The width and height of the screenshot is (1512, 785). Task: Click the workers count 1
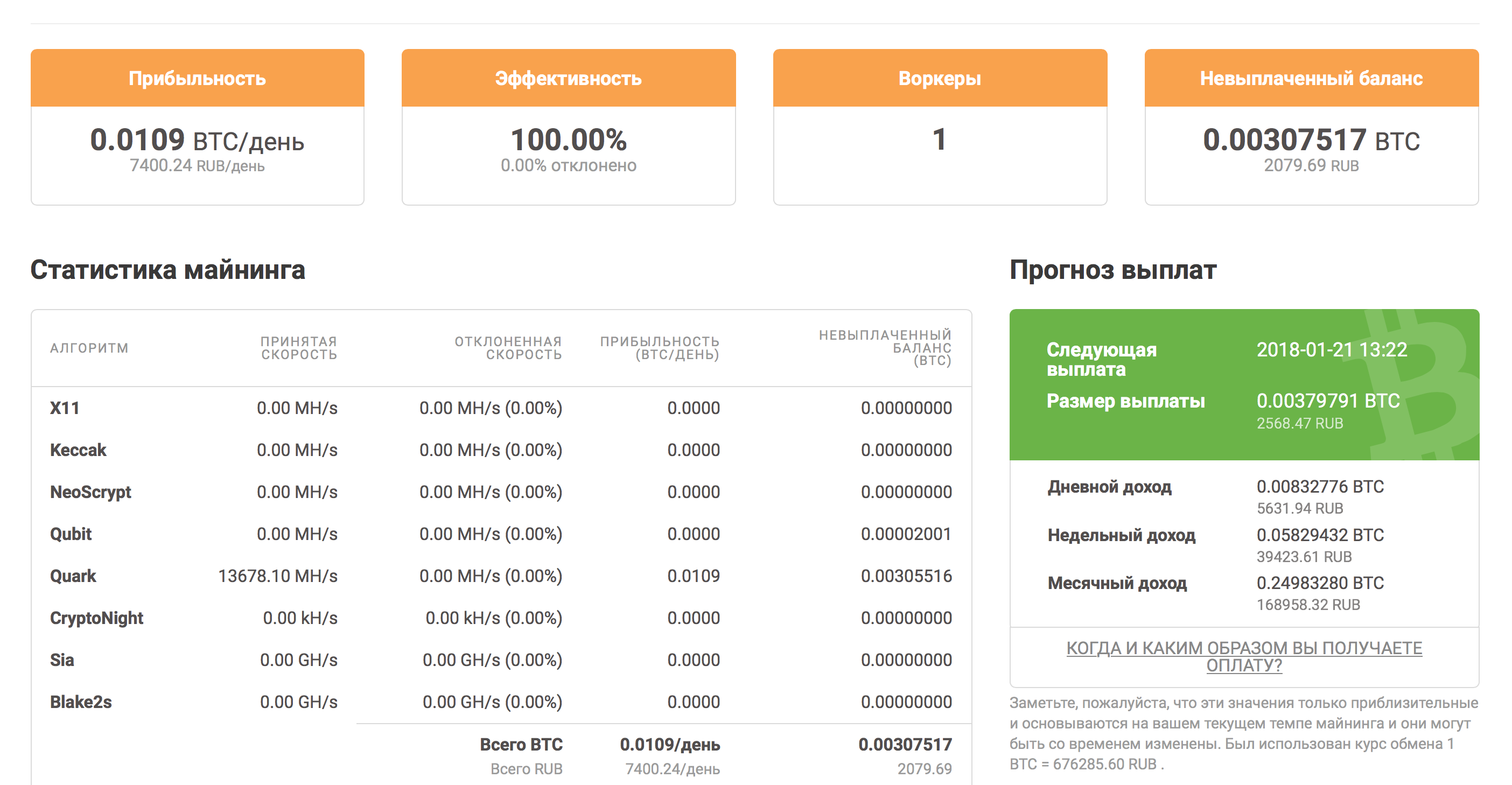coord(940,140)
